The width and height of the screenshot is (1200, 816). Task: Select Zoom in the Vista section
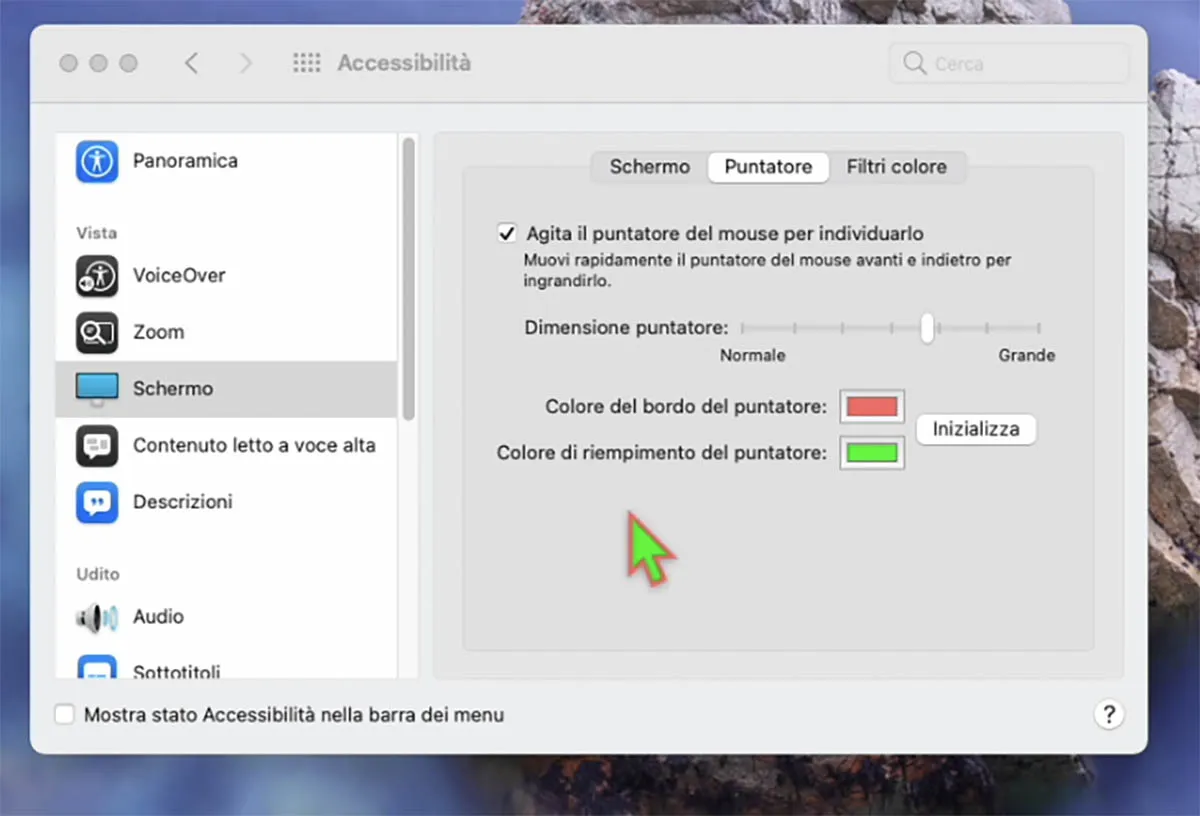point(96,332)
